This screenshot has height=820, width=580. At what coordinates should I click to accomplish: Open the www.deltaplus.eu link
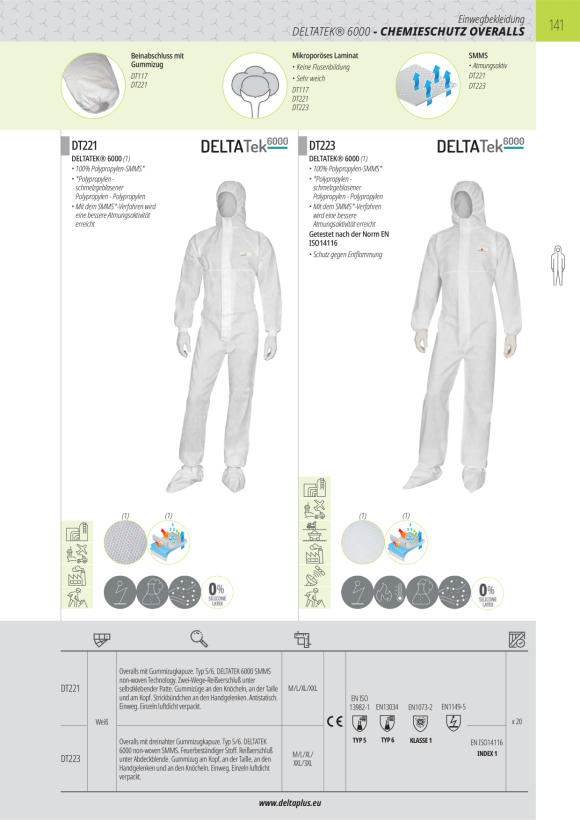[290, 803]
